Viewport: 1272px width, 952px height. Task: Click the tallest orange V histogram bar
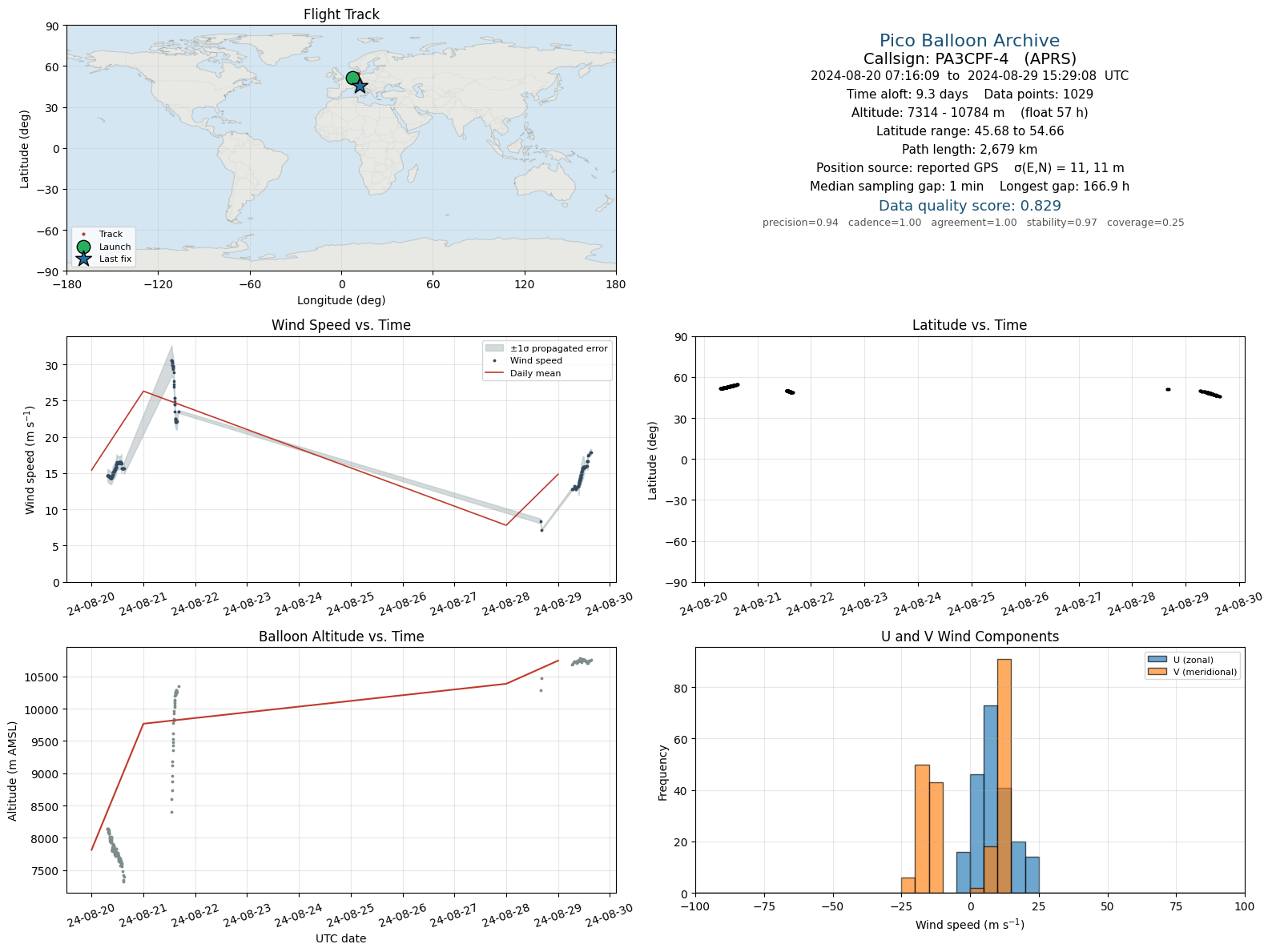[1004, 776]
